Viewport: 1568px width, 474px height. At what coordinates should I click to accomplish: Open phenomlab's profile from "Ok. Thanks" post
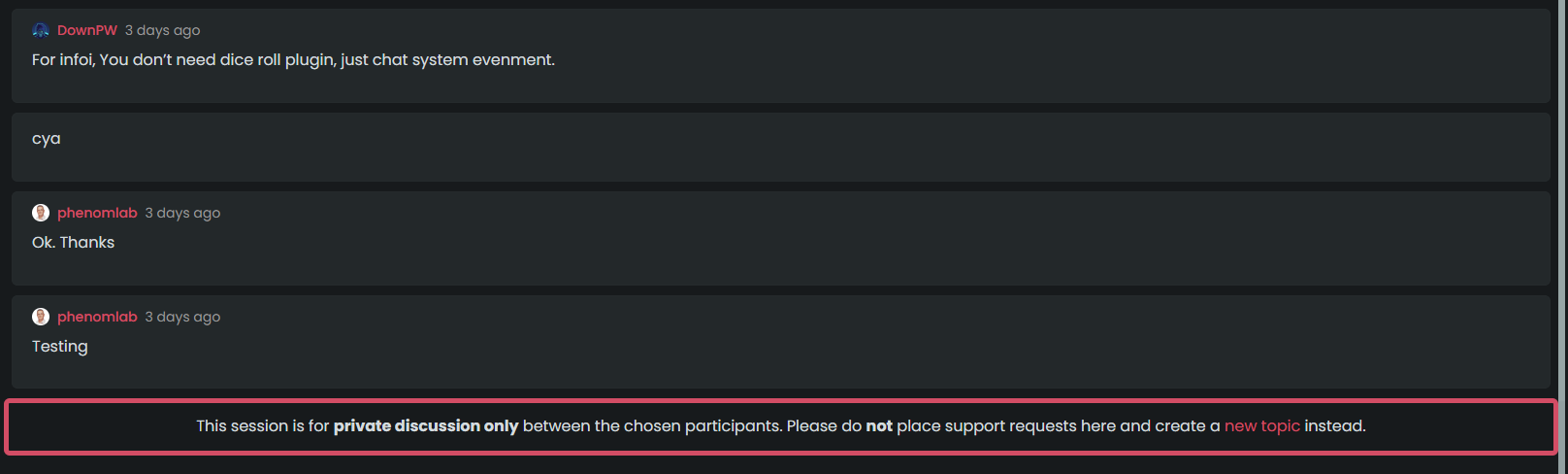pos(97,213)
